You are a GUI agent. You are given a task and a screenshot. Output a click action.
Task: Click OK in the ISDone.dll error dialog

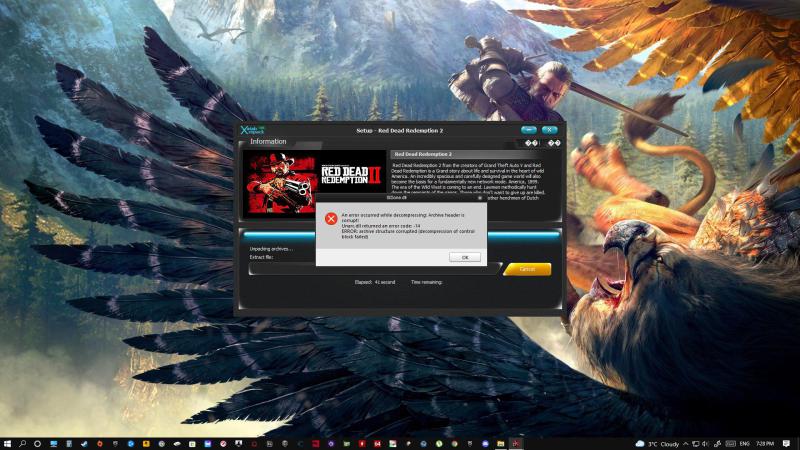(x=465, y=257)
